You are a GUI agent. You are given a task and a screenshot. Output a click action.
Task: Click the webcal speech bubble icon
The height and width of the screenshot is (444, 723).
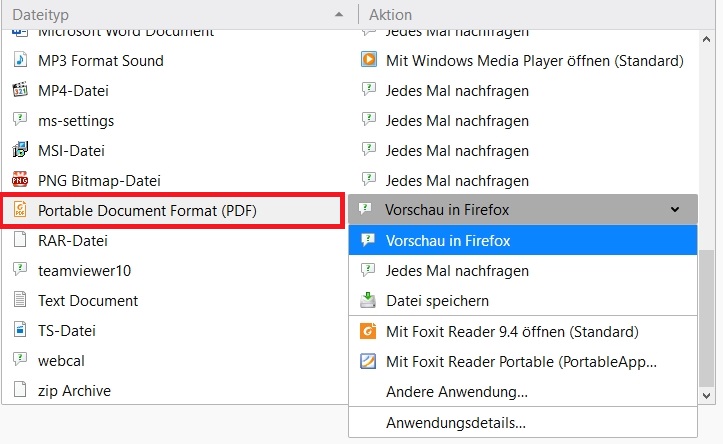click(x=20, y=359)
